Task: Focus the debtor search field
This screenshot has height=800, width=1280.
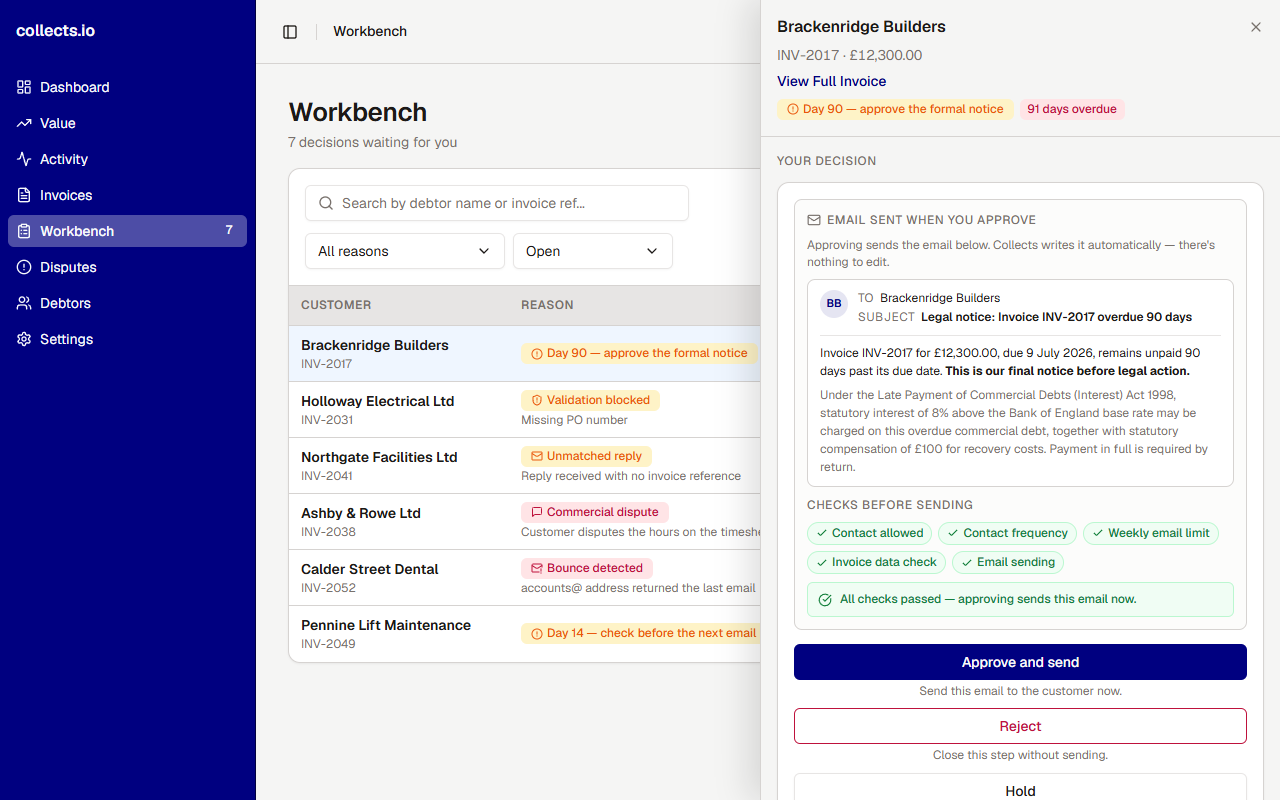Action: [497, 203]
